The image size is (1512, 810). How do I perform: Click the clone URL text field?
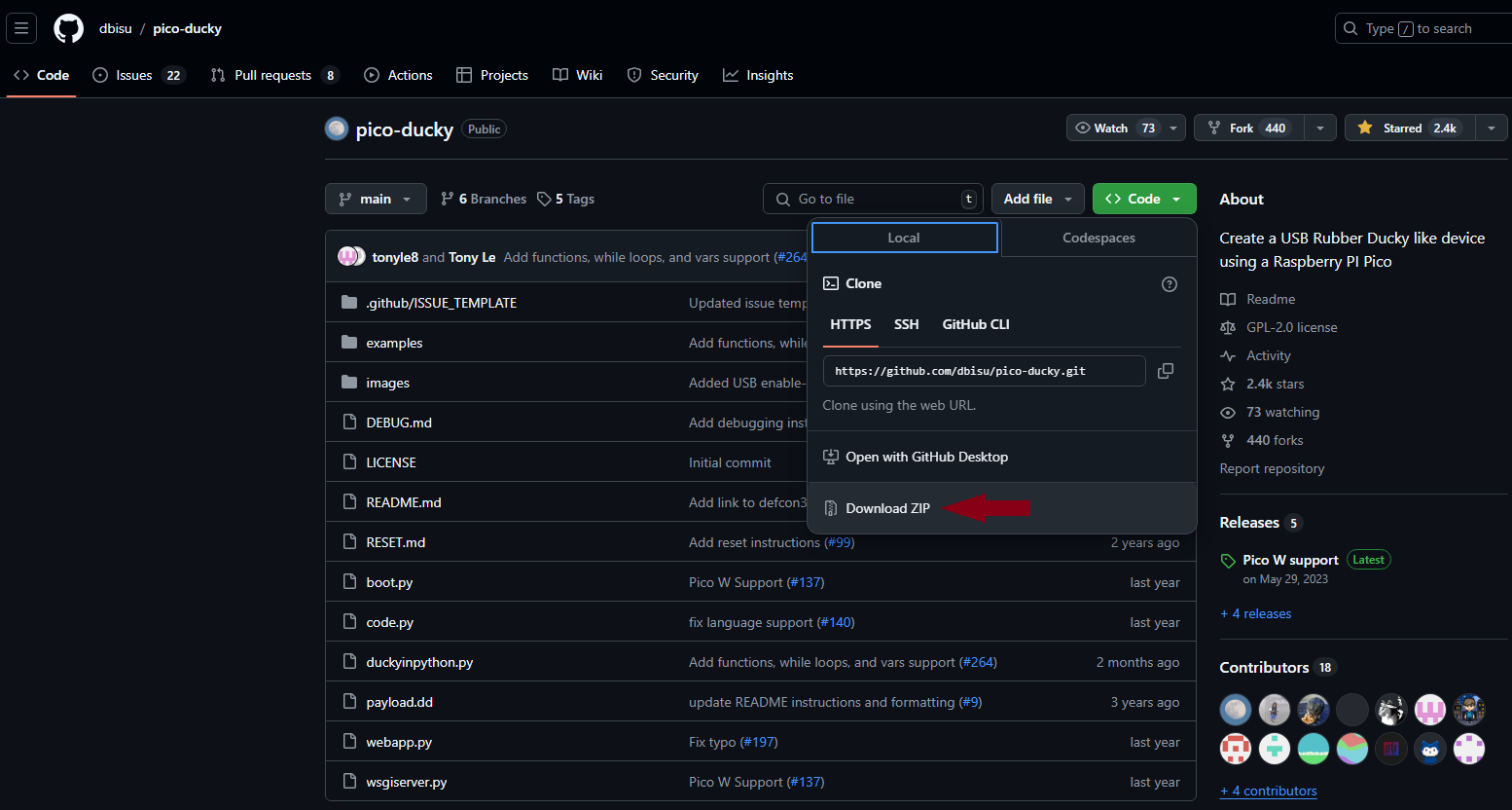pyautogui.click(x=984, y=371)
